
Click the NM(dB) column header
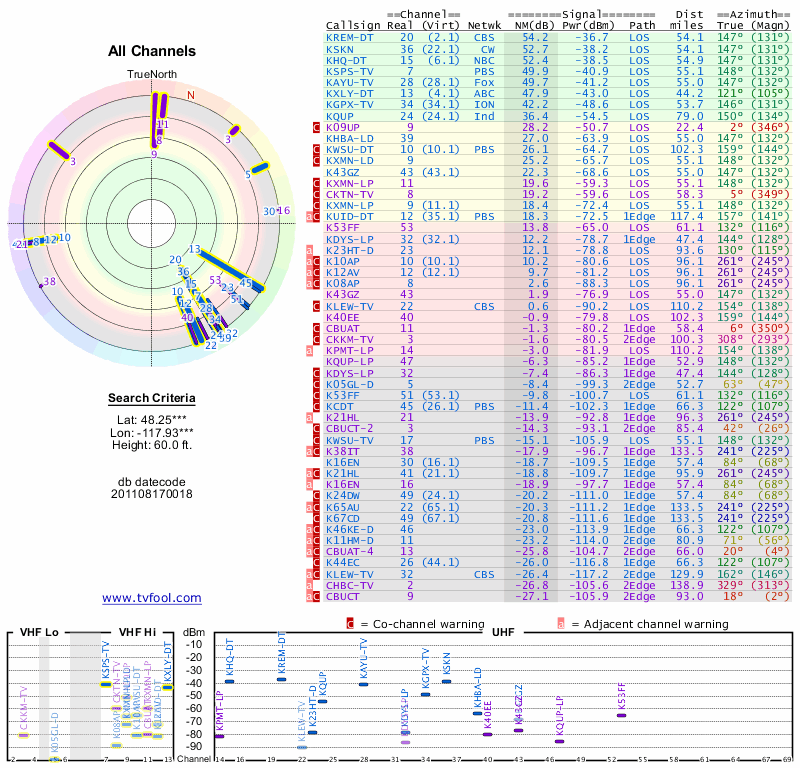(x=534, y=26)
